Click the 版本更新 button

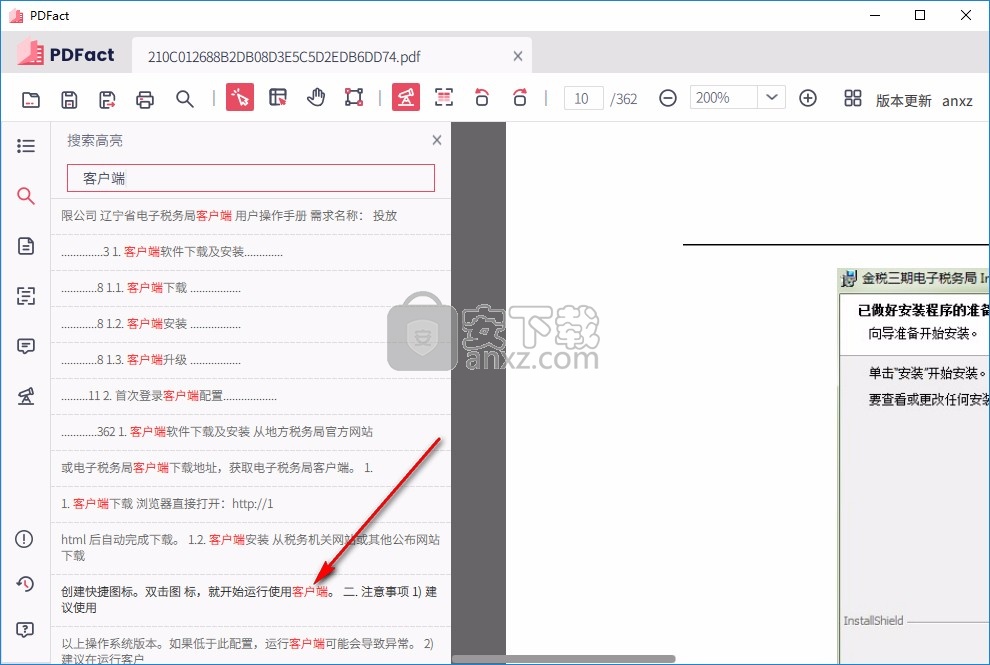point(903,101)
